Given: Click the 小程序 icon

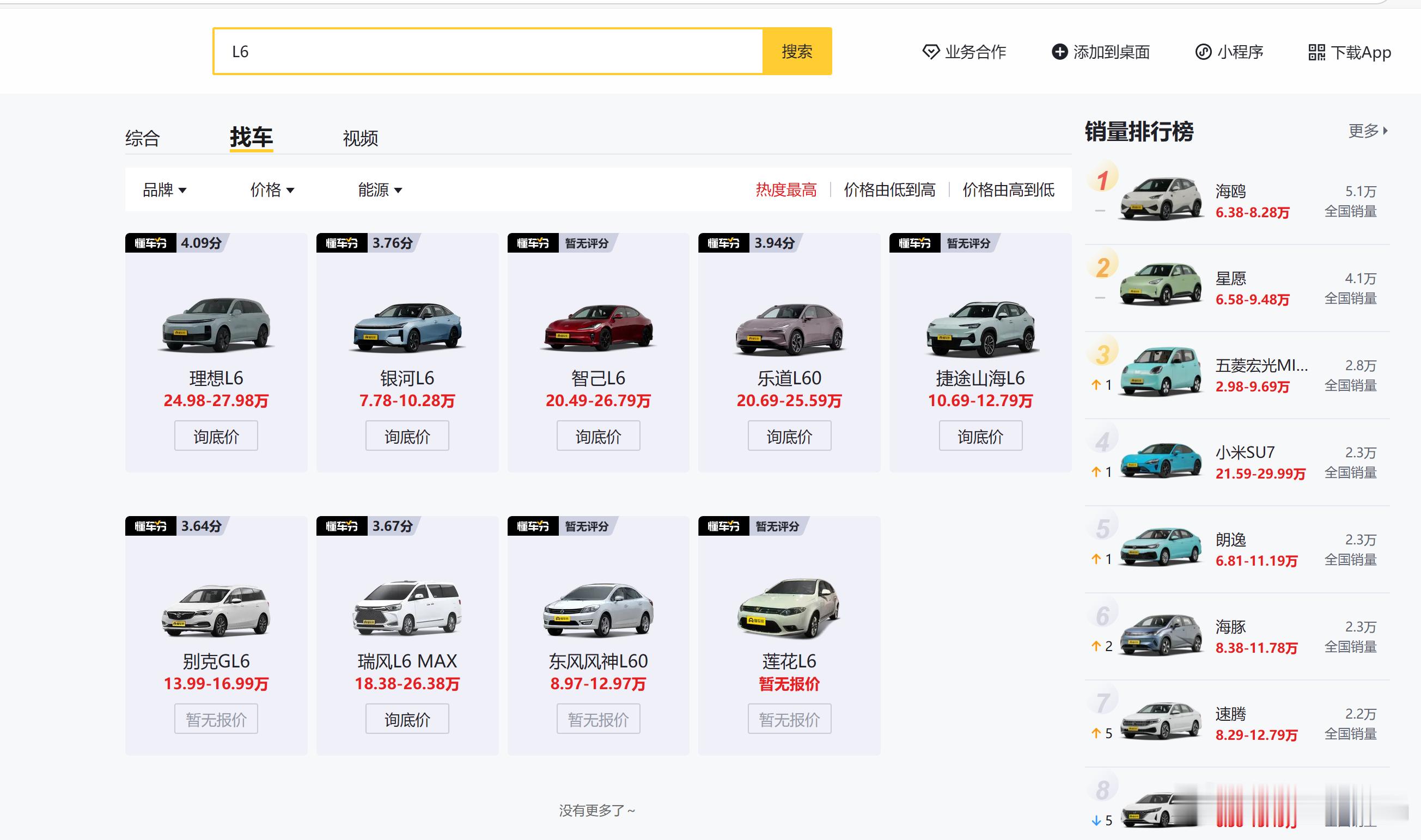Looking at the screenshot, I should pos(1203,52).
